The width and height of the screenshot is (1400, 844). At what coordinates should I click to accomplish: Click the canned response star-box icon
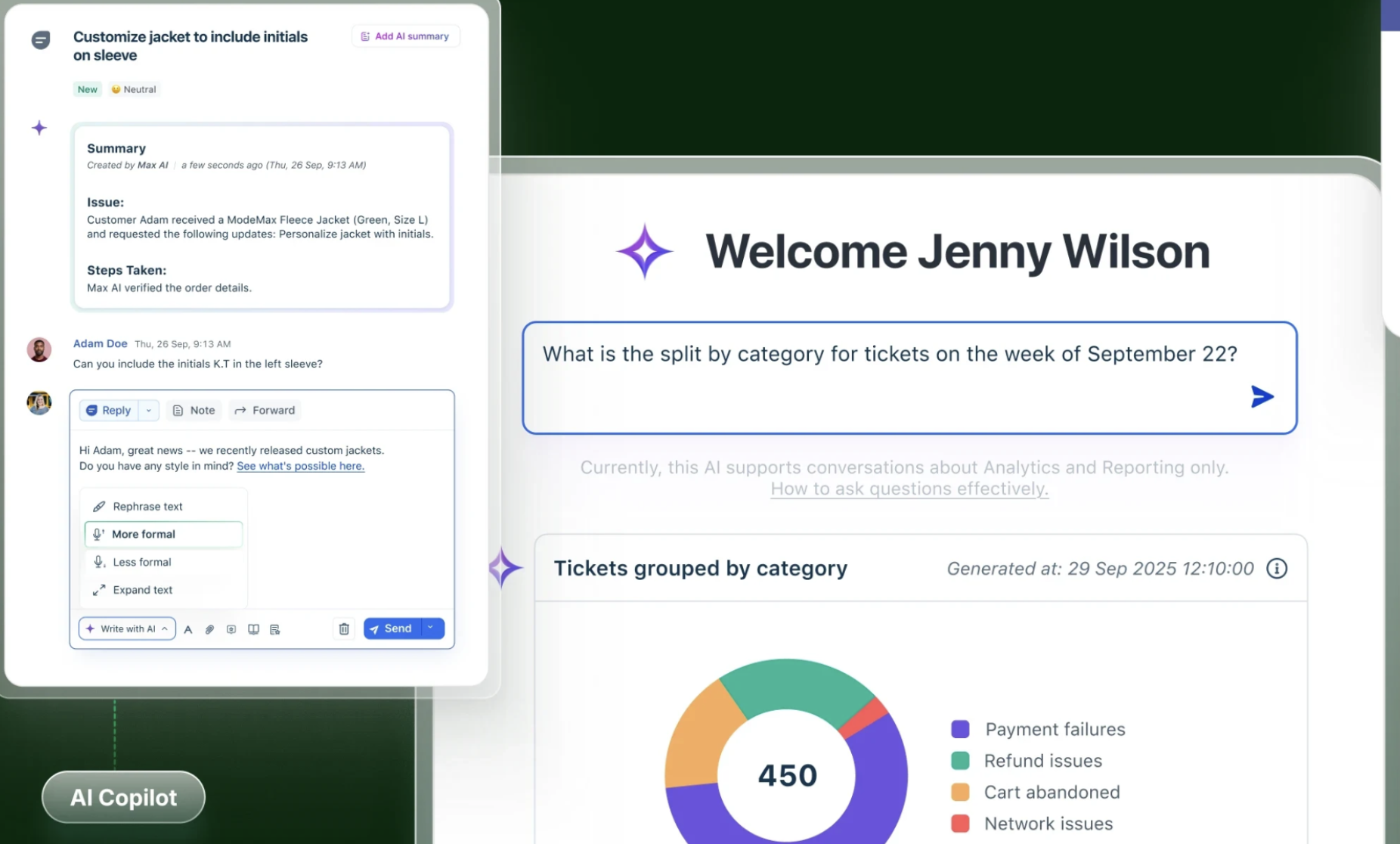pos(231,629)
